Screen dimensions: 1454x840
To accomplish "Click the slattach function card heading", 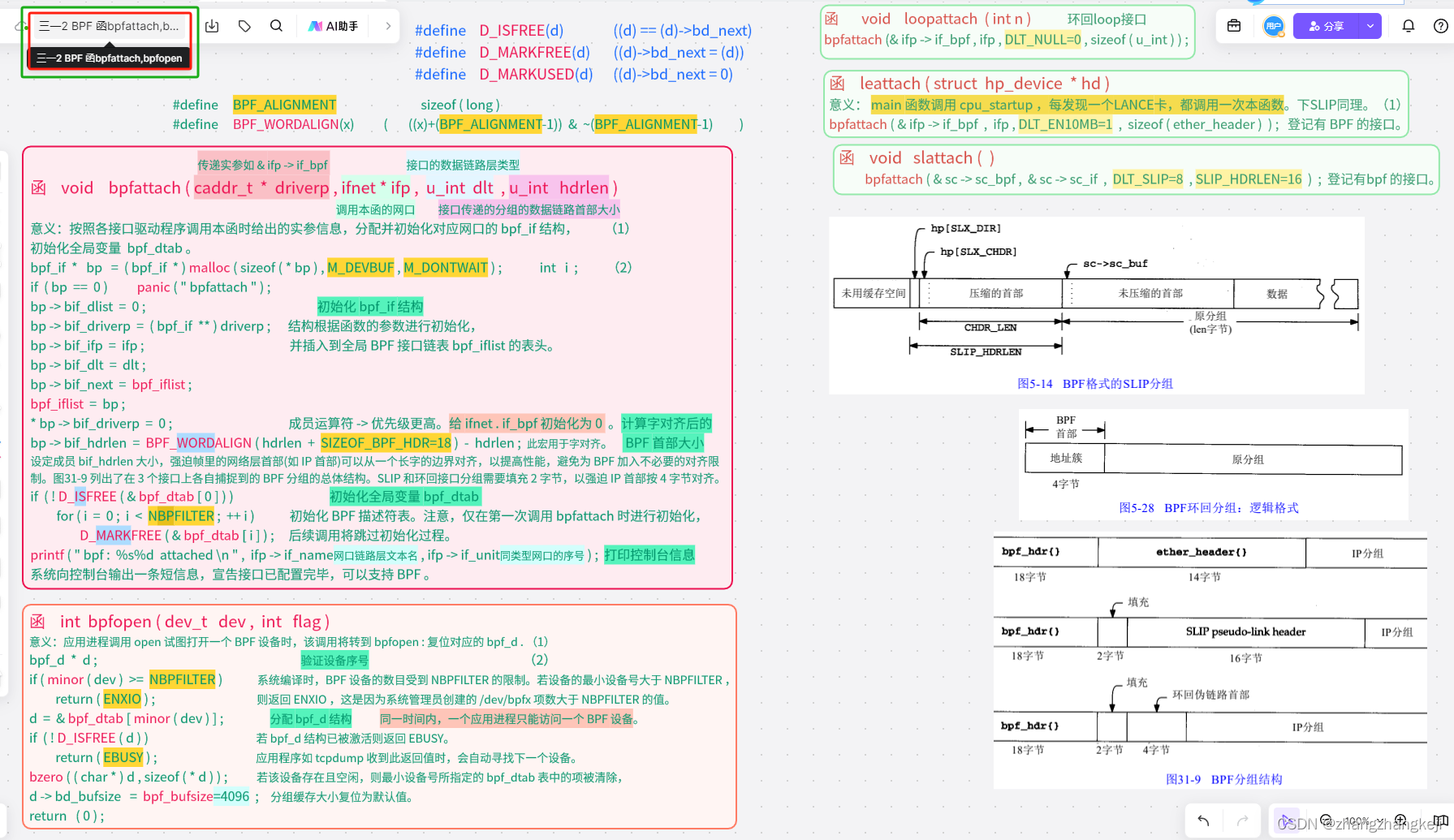I will pos(916,158).
